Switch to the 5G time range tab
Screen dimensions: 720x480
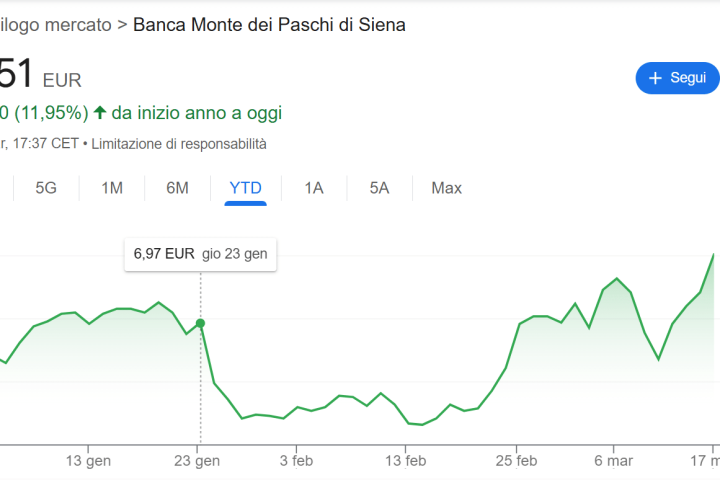pyautogui.click(x=46, y=187)
